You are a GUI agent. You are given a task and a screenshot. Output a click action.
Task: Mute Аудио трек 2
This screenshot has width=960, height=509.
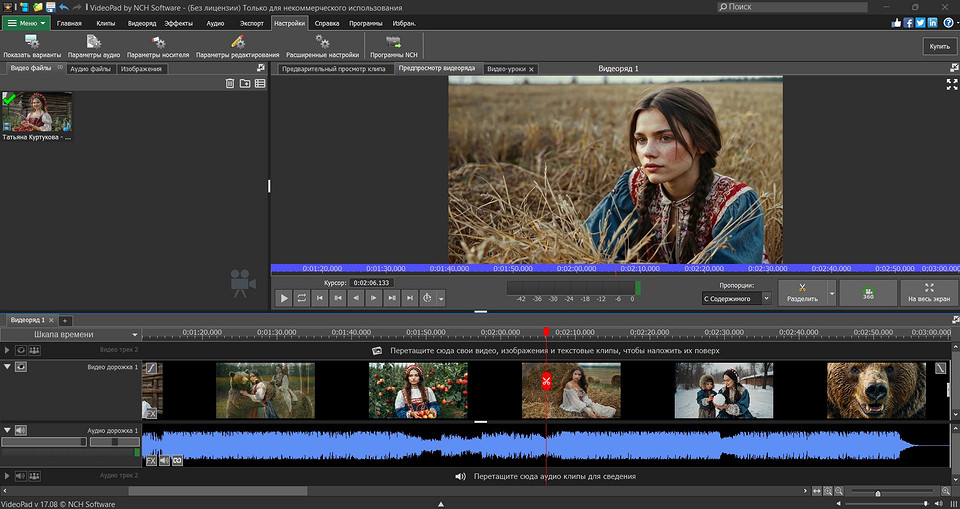click(x=21, y=476)
